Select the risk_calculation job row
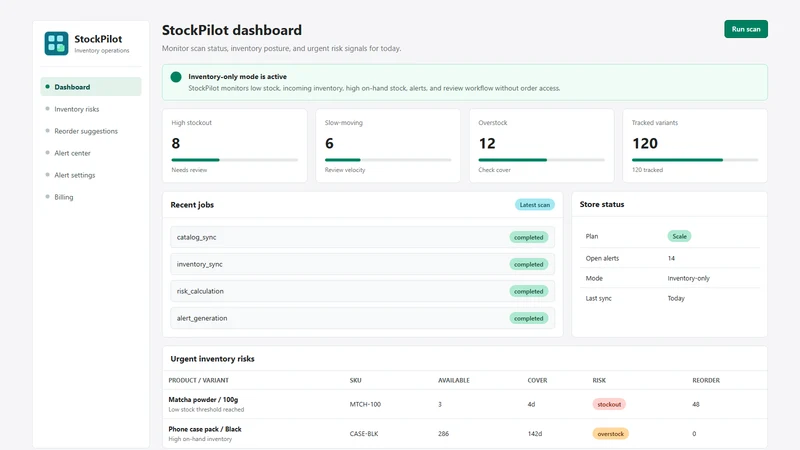 [362, 291]
